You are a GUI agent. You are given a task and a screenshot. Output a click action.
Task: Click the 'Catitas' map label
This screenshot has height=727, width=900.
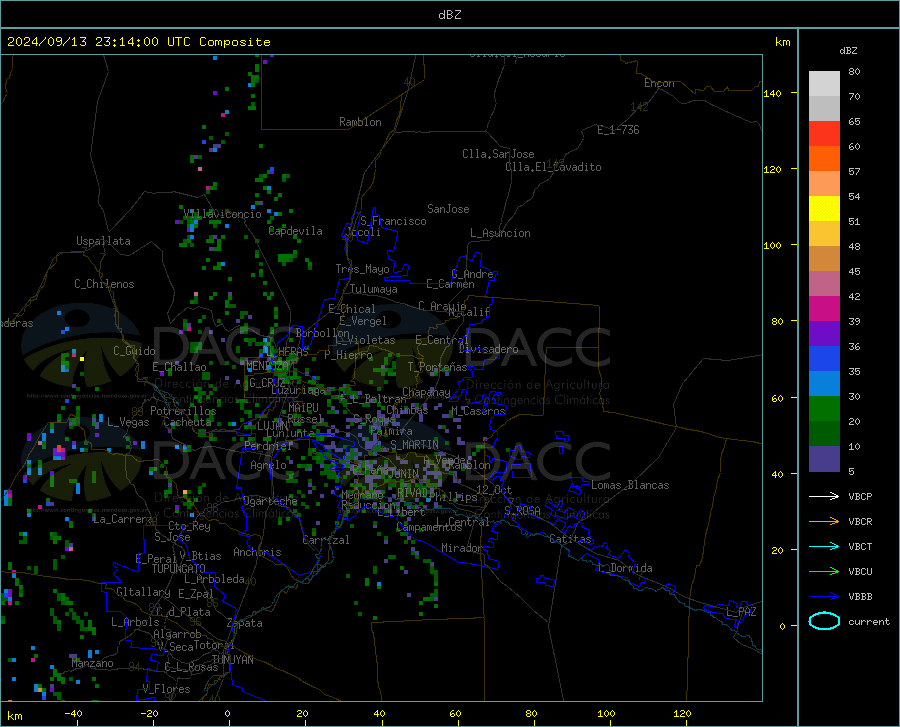(571, 539)
